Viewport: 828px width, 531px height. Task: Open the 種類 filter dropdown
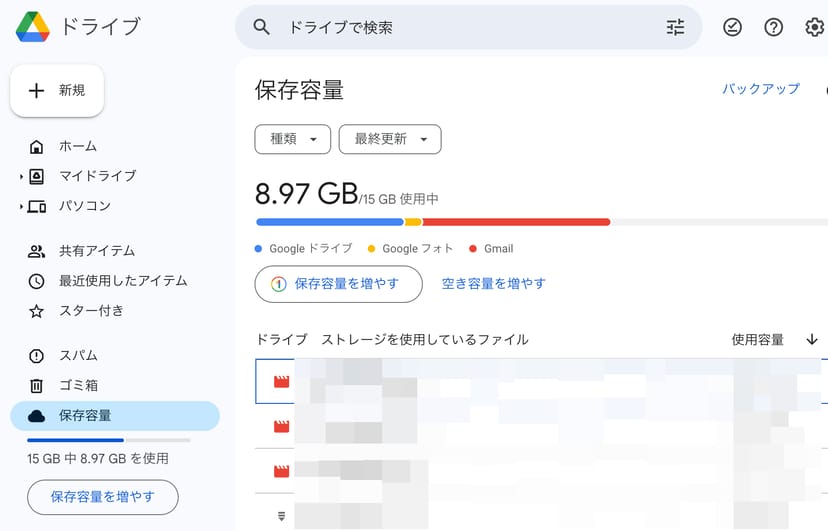(292, 139)
